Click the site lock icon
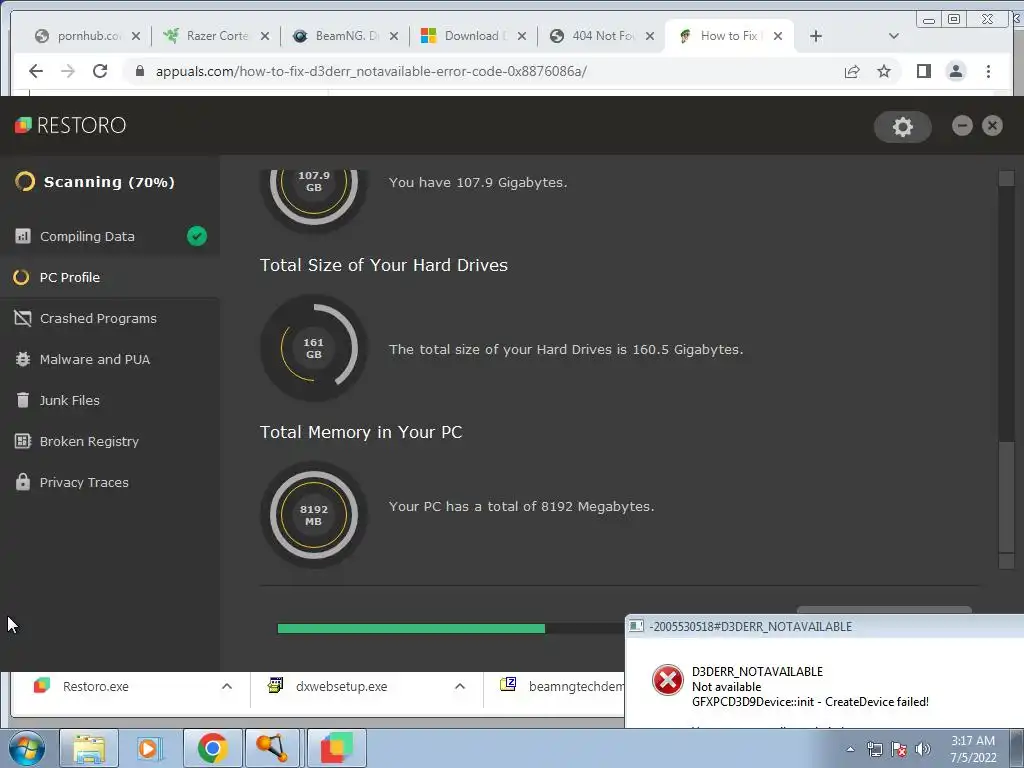 (139, 71)
